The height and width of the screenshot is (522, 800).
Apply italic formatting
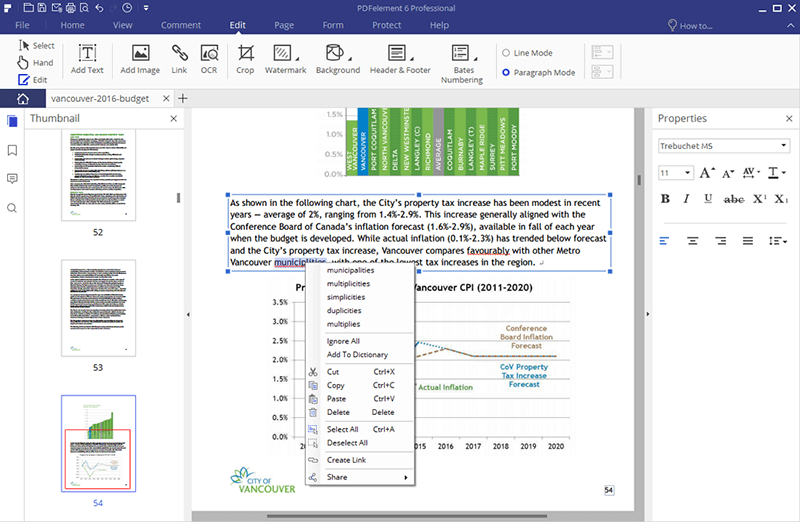686,198
